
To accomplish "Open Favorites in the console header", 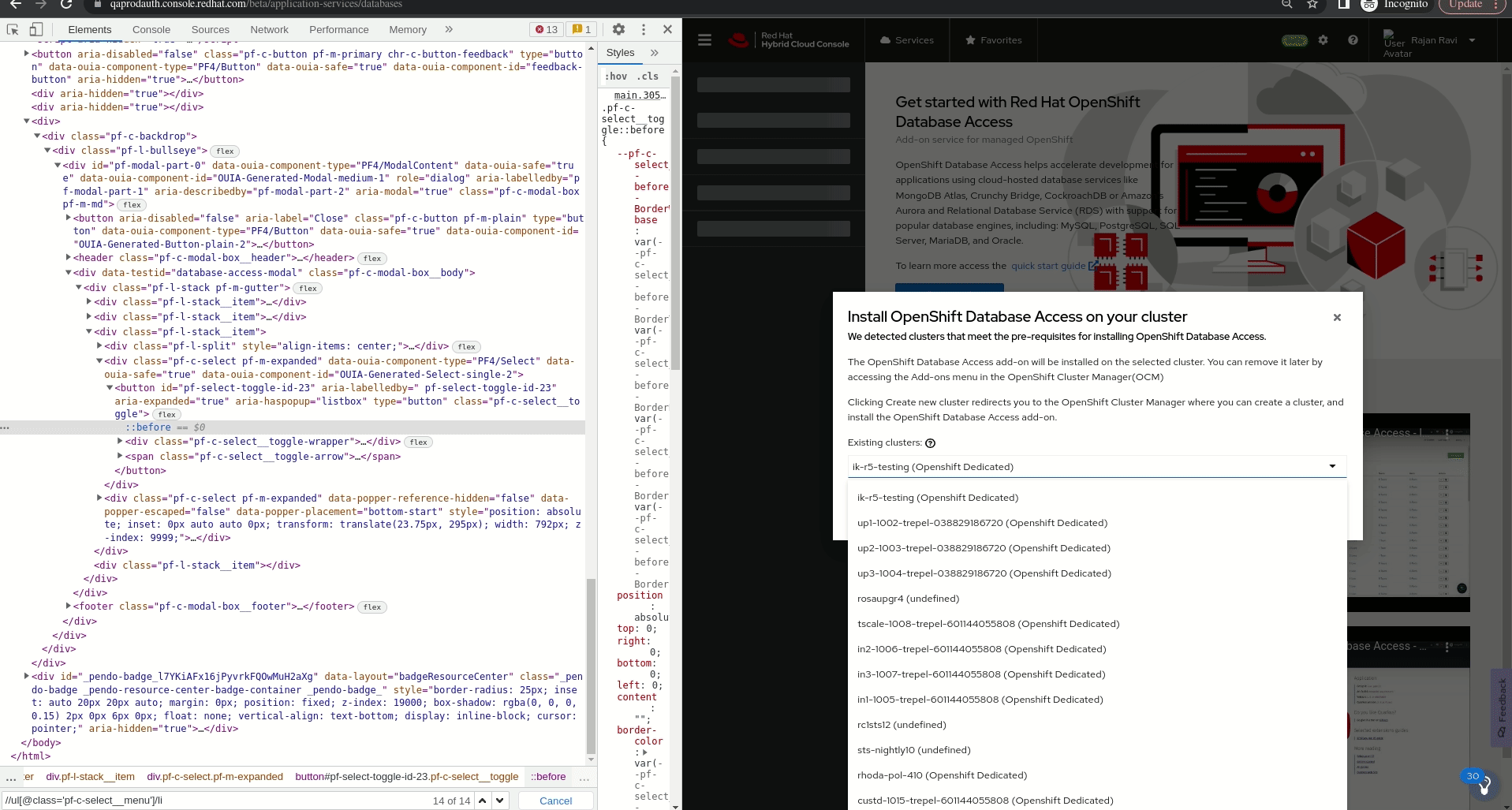I will click(x=993, y=40).
